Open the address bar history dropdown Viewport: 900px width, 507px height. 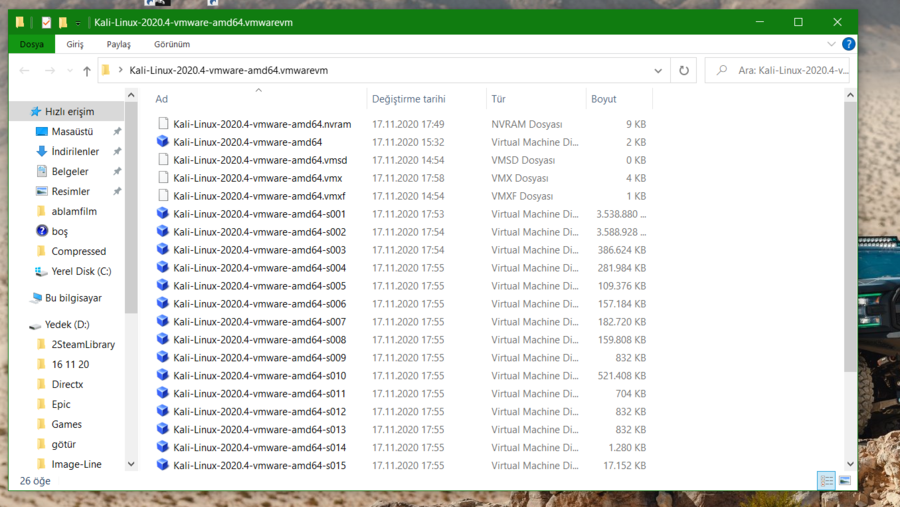pos(658,71)
